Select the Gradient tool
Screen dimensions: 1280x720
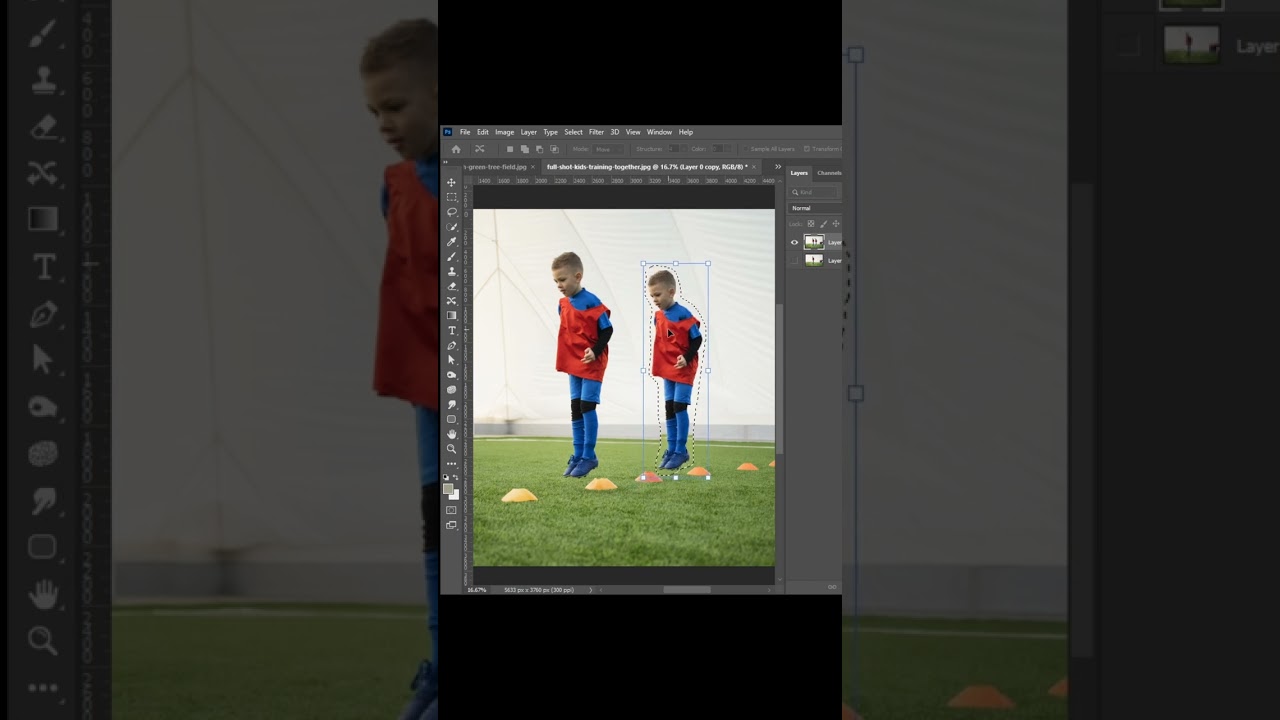pyautogui.click(x=451, y=316)
